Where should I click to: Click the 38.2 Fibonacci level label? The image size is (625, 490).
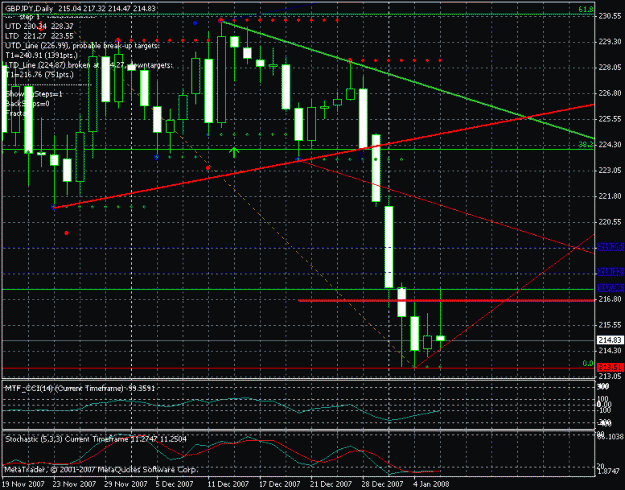tap(586, 145)
